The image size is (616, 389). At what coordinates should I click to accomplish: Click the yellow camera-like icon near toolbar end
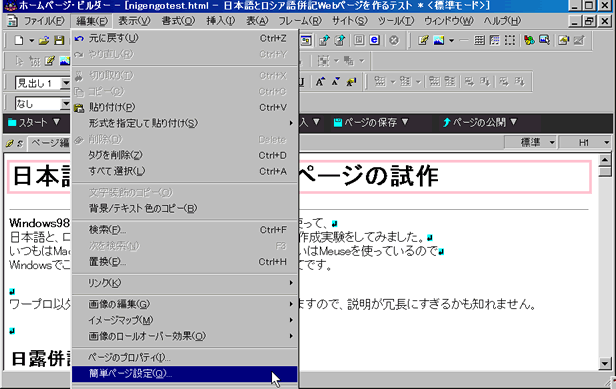click(x=564, y=40)
